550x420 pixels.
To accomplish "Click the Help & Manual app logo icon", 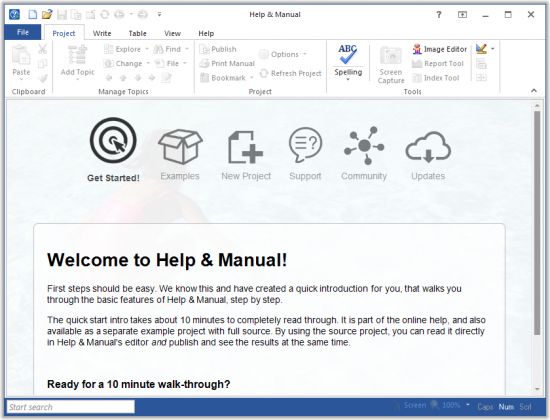I will (14, 14).
